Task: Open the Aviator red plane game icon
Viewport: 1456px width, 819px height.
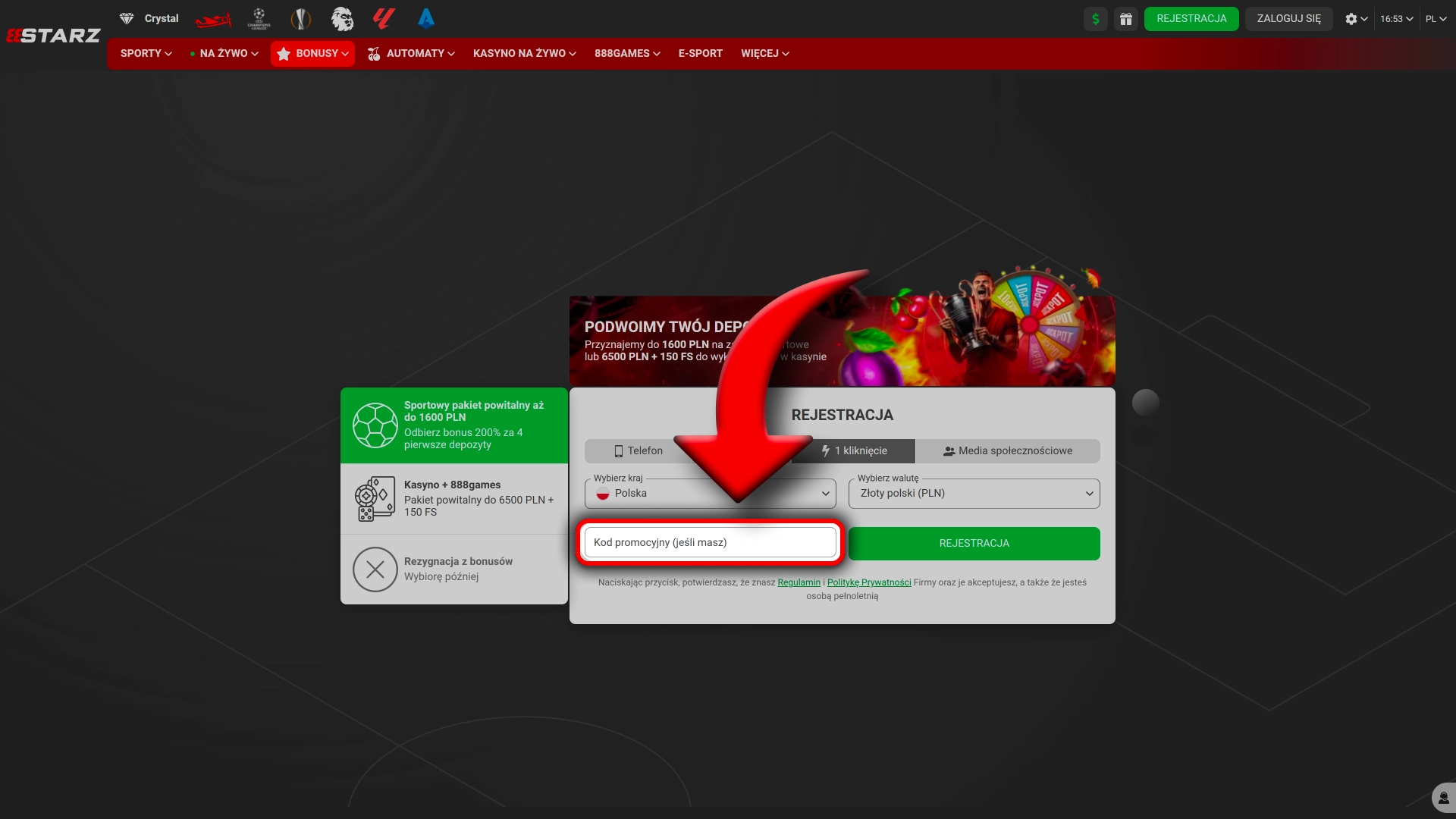Action: 213,19
